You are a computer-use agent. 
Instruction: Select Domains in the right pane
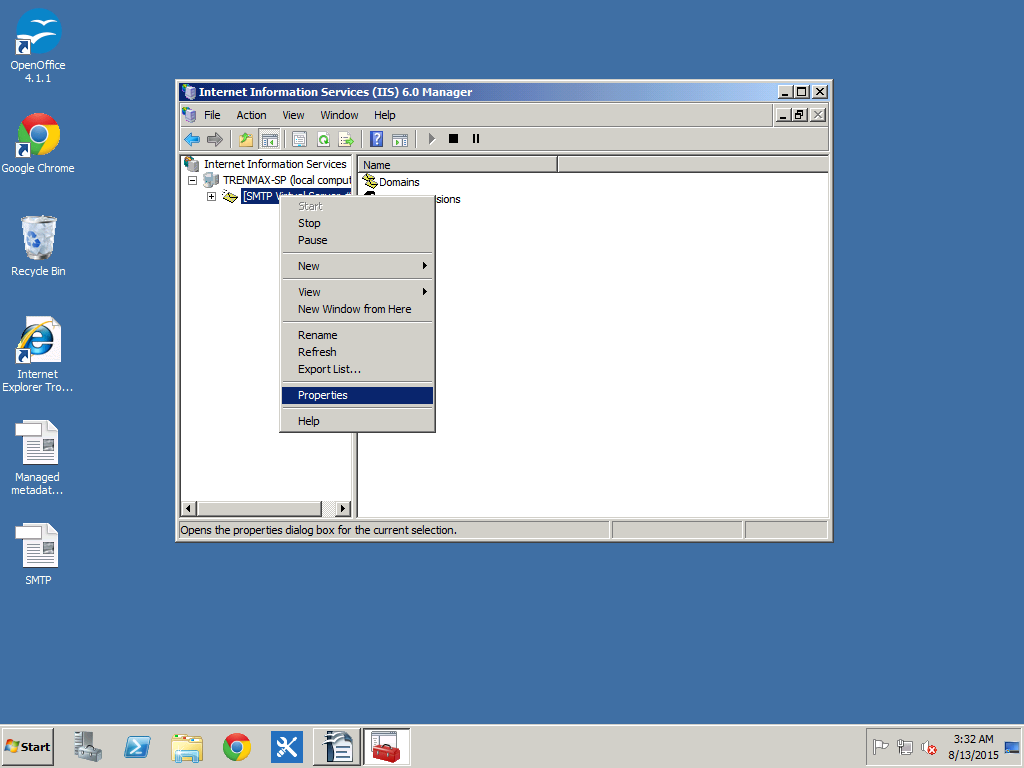(399, 182)
